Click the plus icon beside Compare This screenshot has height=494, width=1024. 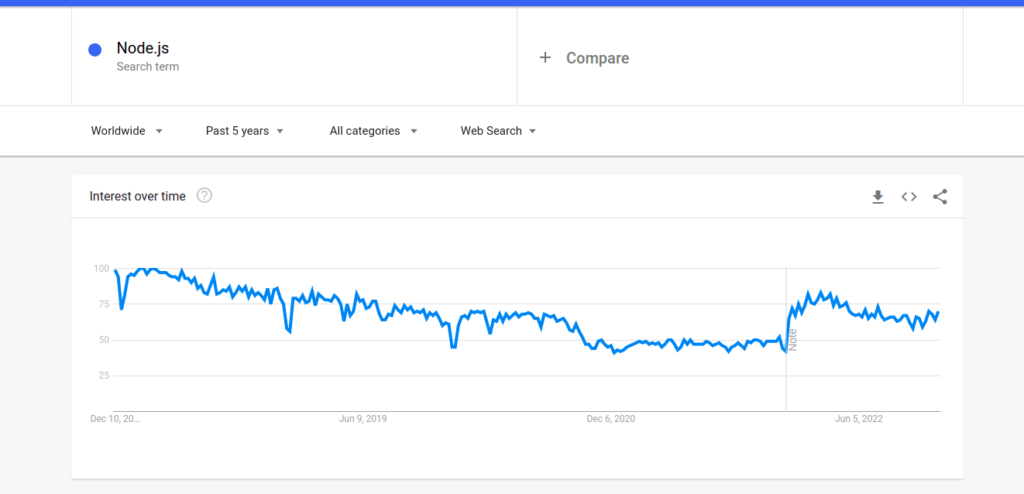point(545,58)
